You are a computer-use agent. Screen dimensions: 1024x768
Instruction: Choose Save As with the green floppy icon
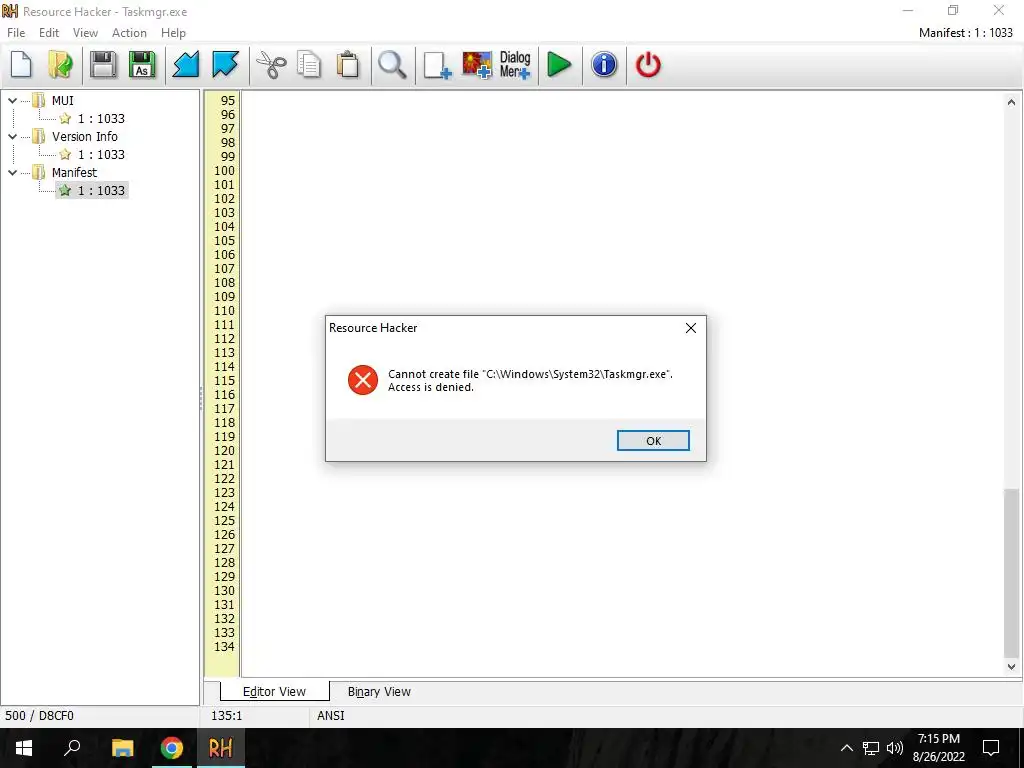tap(142, 65)
